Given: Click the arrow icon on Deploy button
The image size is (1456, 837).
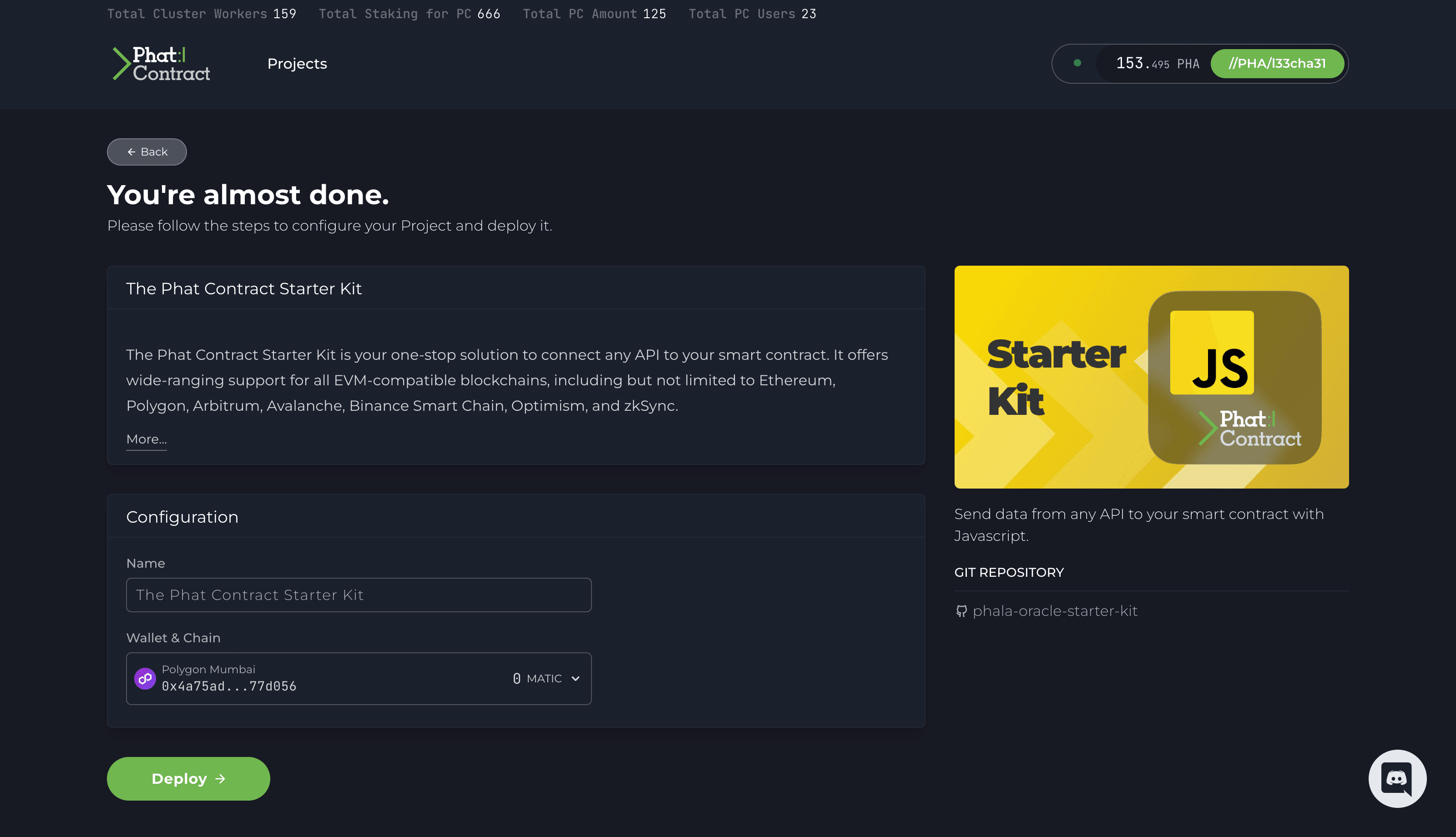Looking at the screenshot, I should click(220, 778).
